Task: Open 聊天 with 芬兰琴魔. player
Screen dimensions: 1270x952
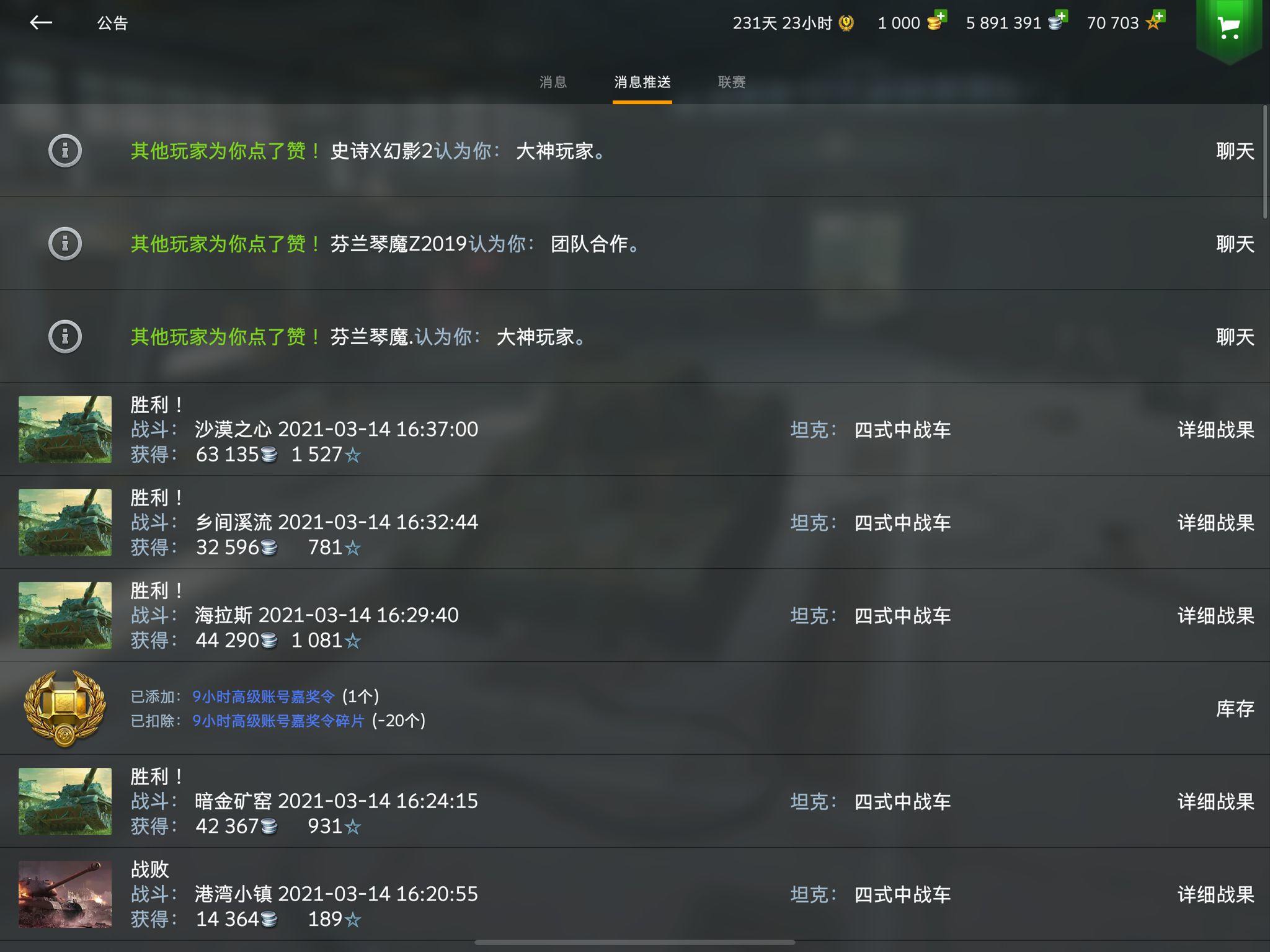Action: [x=1235, y=337]
